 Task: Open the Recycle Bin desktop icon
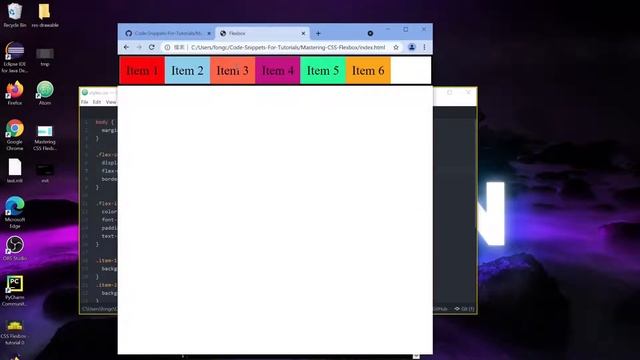coord(15,16)
